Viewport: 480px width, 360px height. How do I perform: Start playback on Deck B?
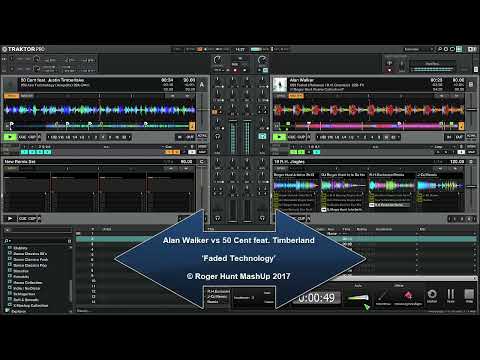[279, 137]
